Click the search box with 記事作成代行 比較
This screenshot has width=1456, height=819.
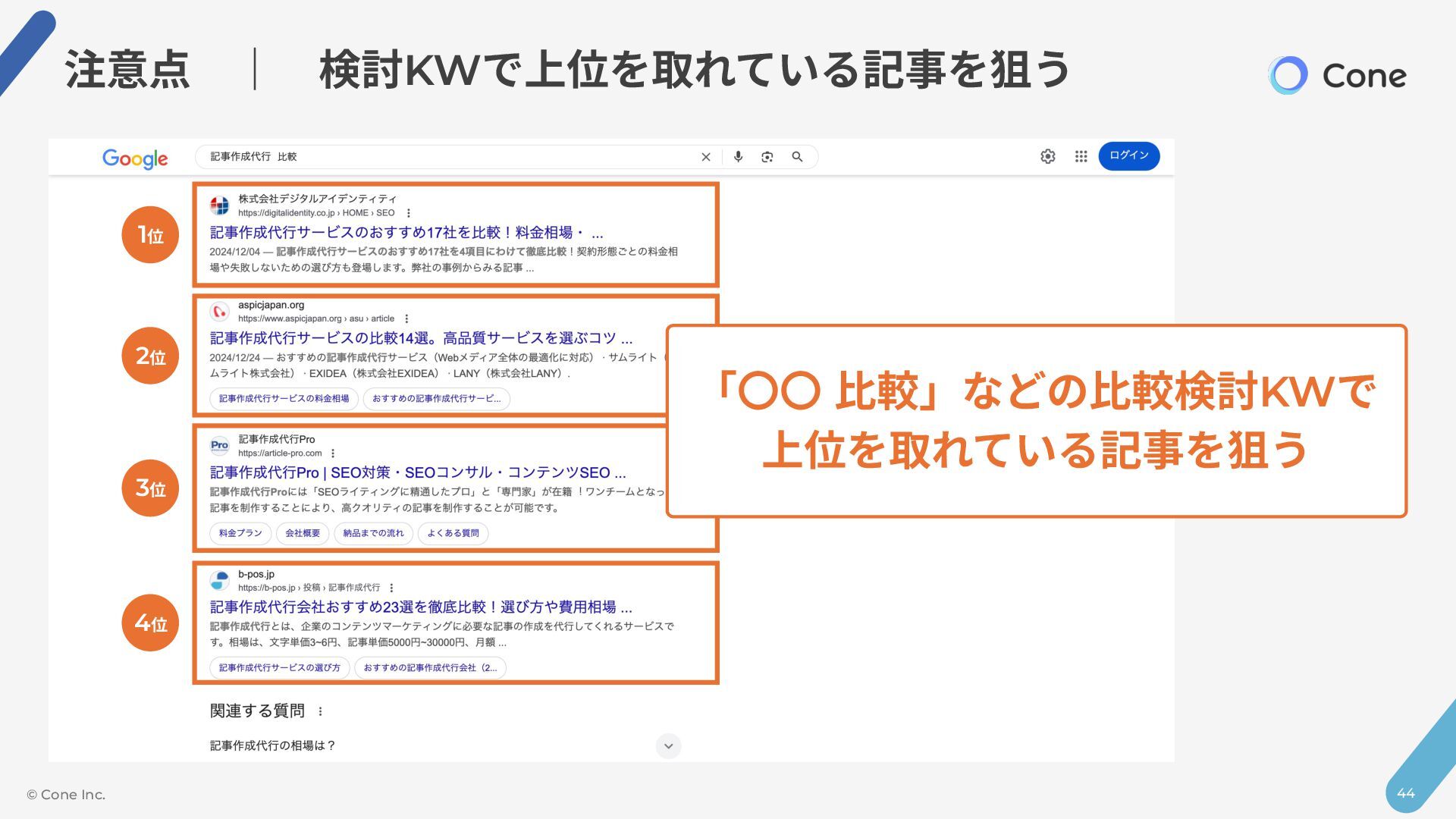pyautogui.click(x=455, y=157)
